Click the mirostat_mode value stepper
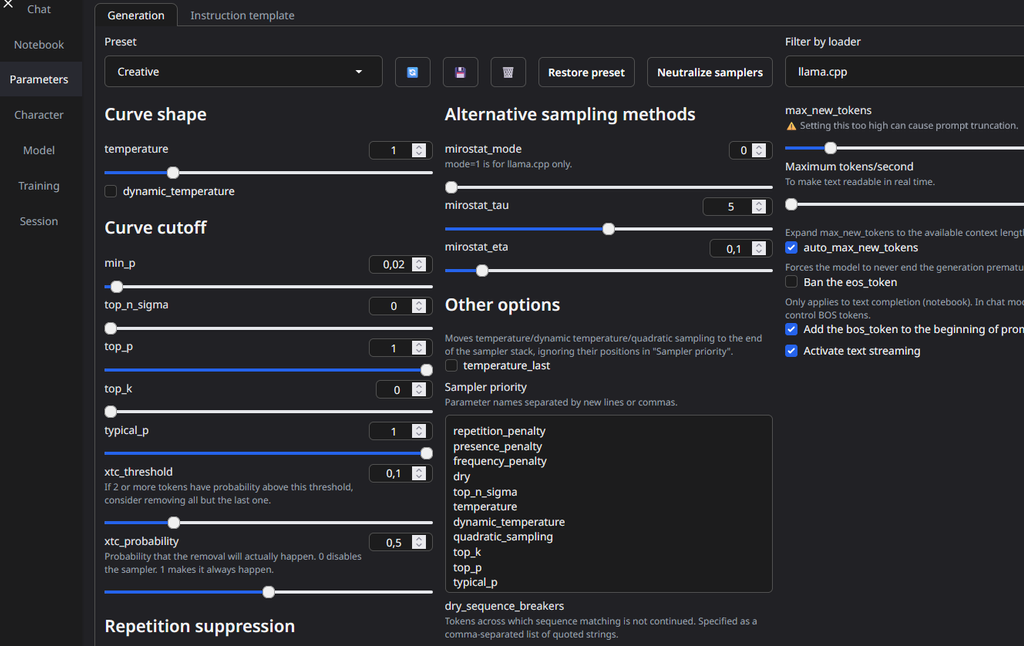This screenshot has height=646, width=1024. [758, 150]
